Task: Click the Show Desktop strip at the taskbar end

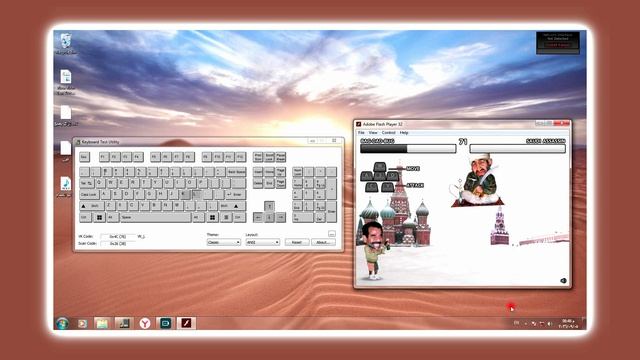Action: tap(584, 323)
